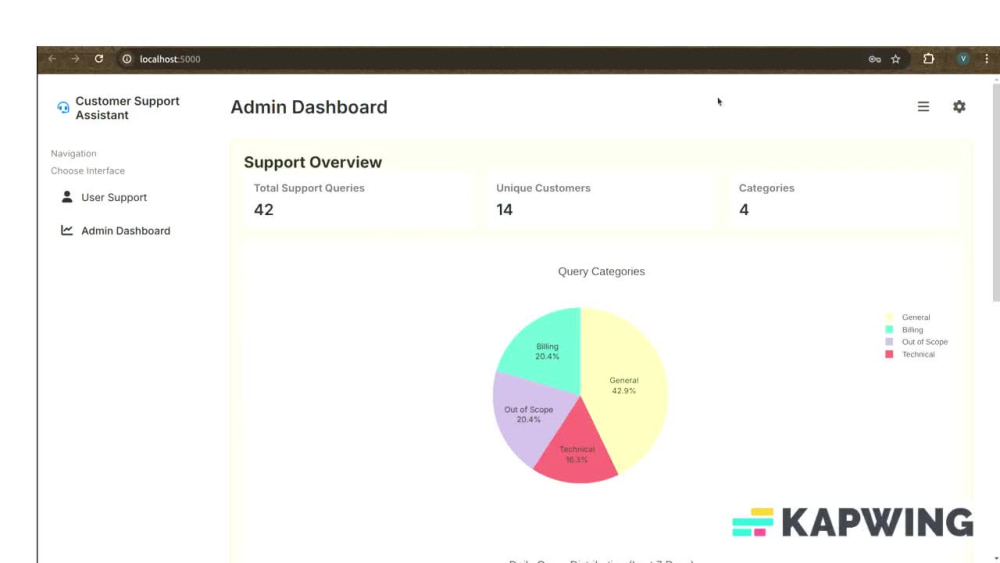Click Billing legend label
The height and width of the screenshot is (563, 1000).
coord(912,330)
